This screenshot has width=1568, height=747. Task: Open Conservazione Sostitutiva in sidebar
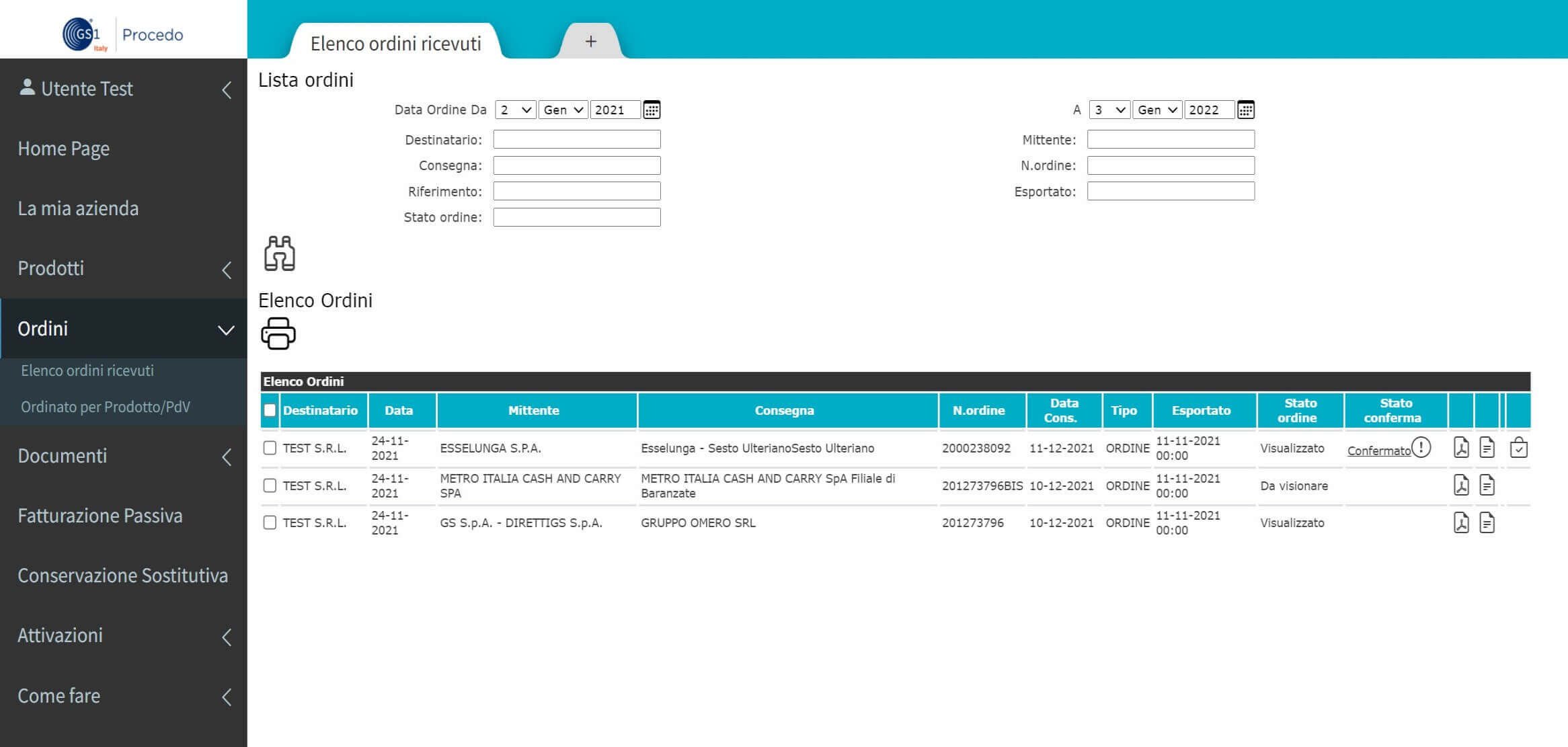click(x=124, y=576)
